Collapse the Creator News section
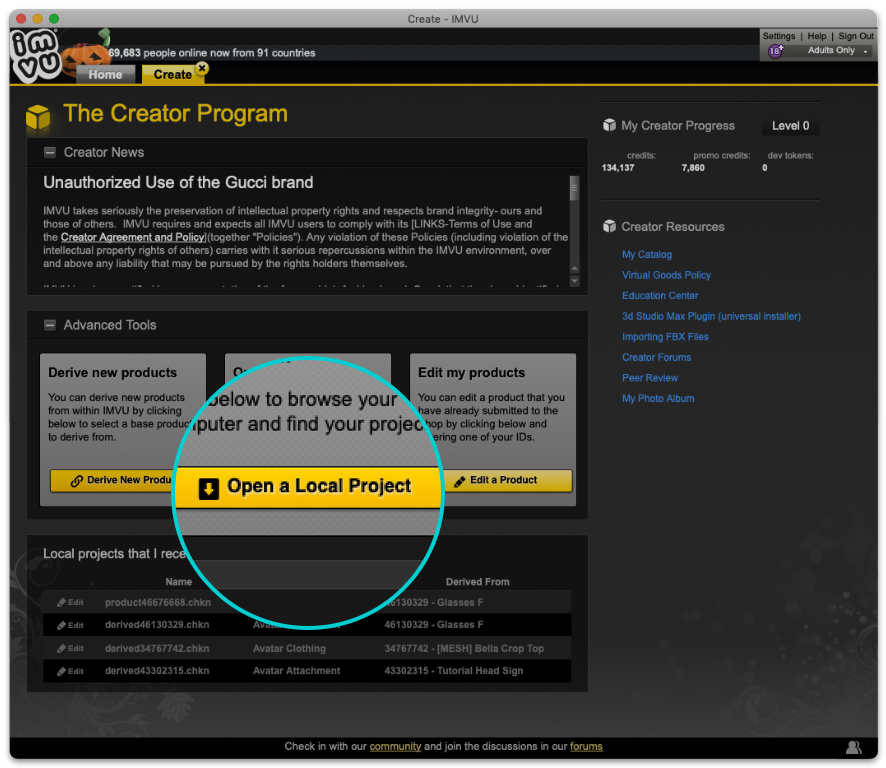Screen dimensions: 886x768 click(x=50, y=152)
